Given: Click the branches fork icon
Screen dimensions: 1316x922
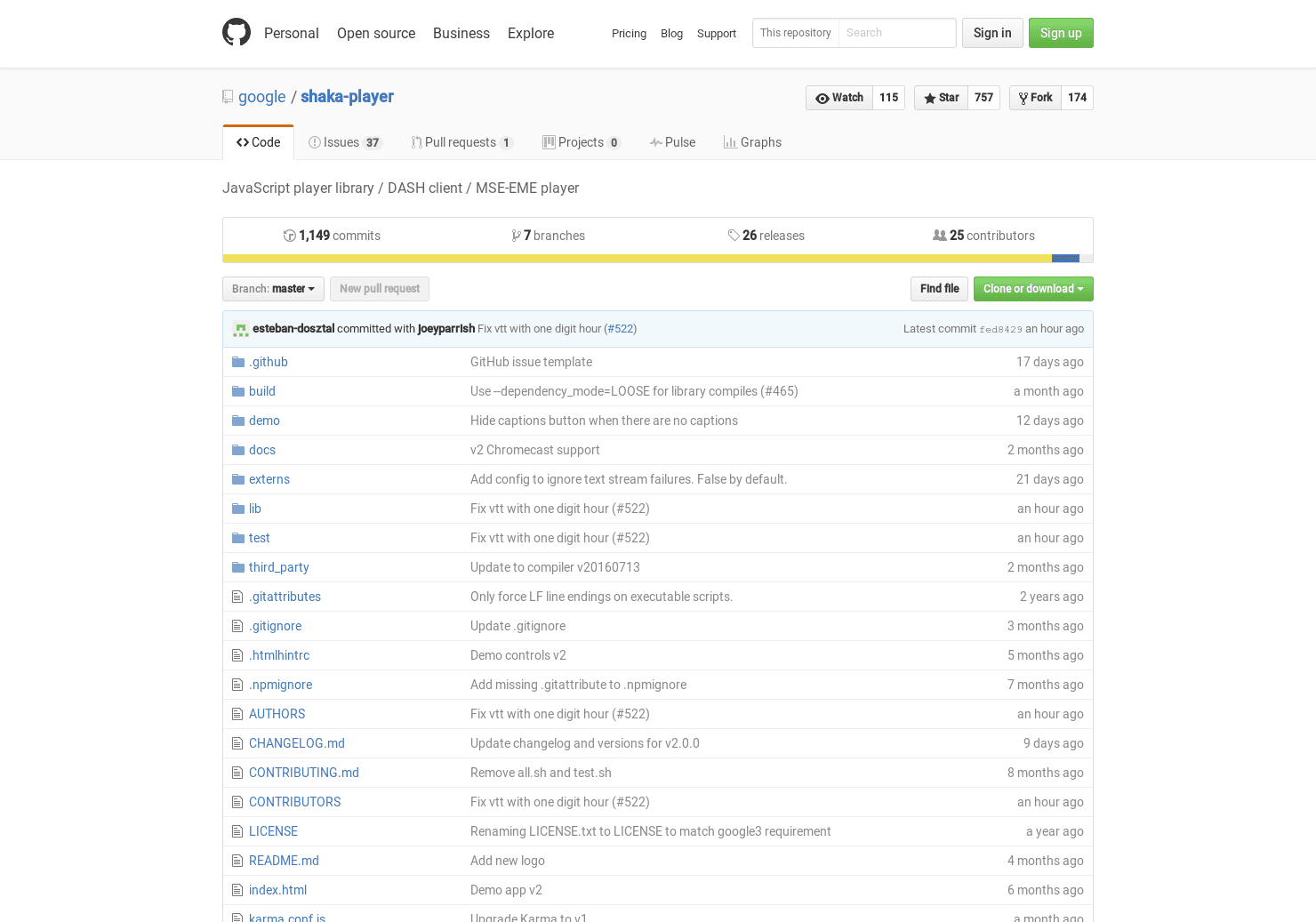Looking at the screenshot, I should (517, 236).
